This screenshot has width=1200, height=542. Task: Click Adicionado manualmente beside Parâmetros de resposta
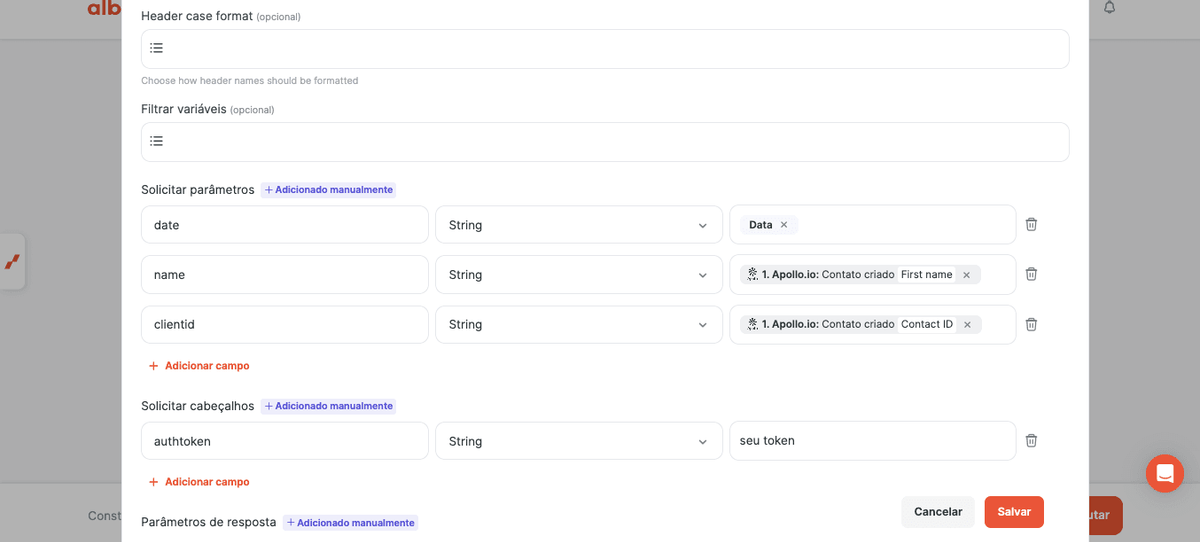point(350,522)
